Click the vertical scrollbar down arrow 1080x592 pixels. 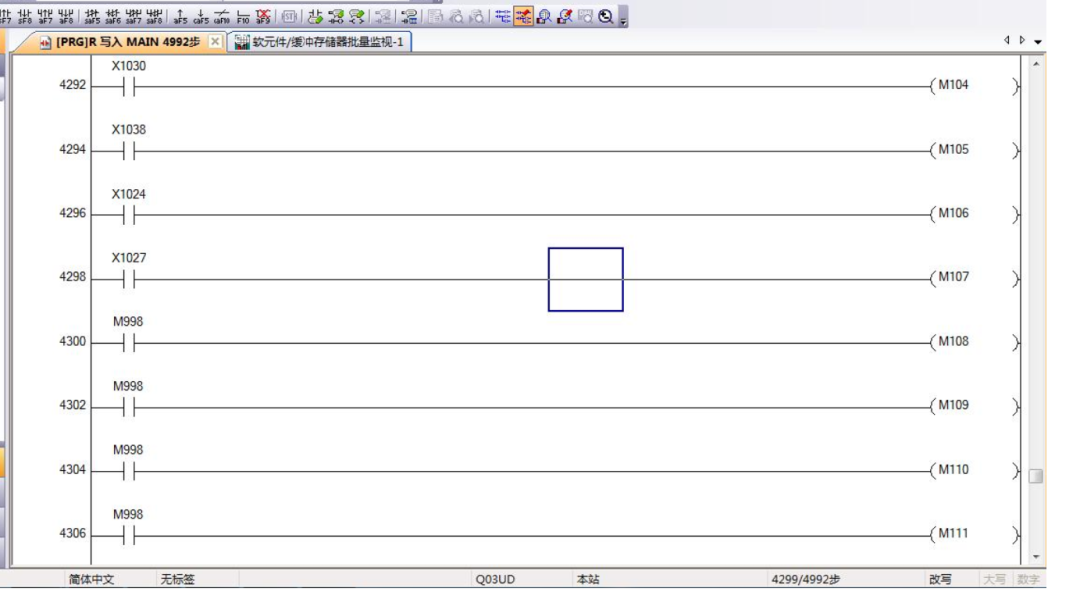(1036, 556)
